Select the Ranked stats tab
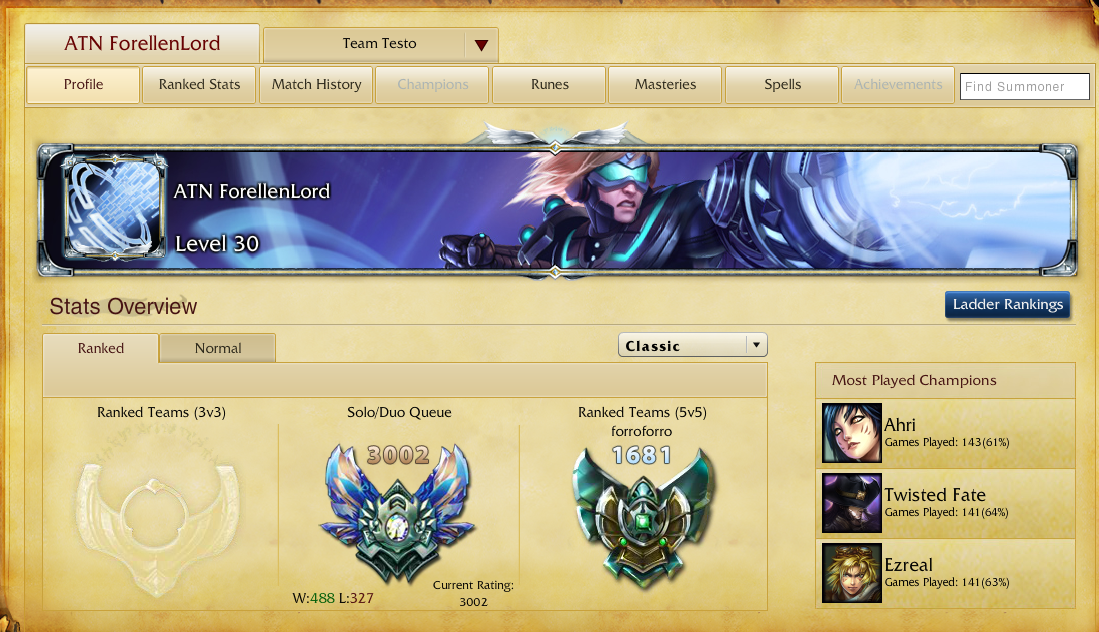The height and width of the screenshot is (632, 1099). click(x=101, y=348)
